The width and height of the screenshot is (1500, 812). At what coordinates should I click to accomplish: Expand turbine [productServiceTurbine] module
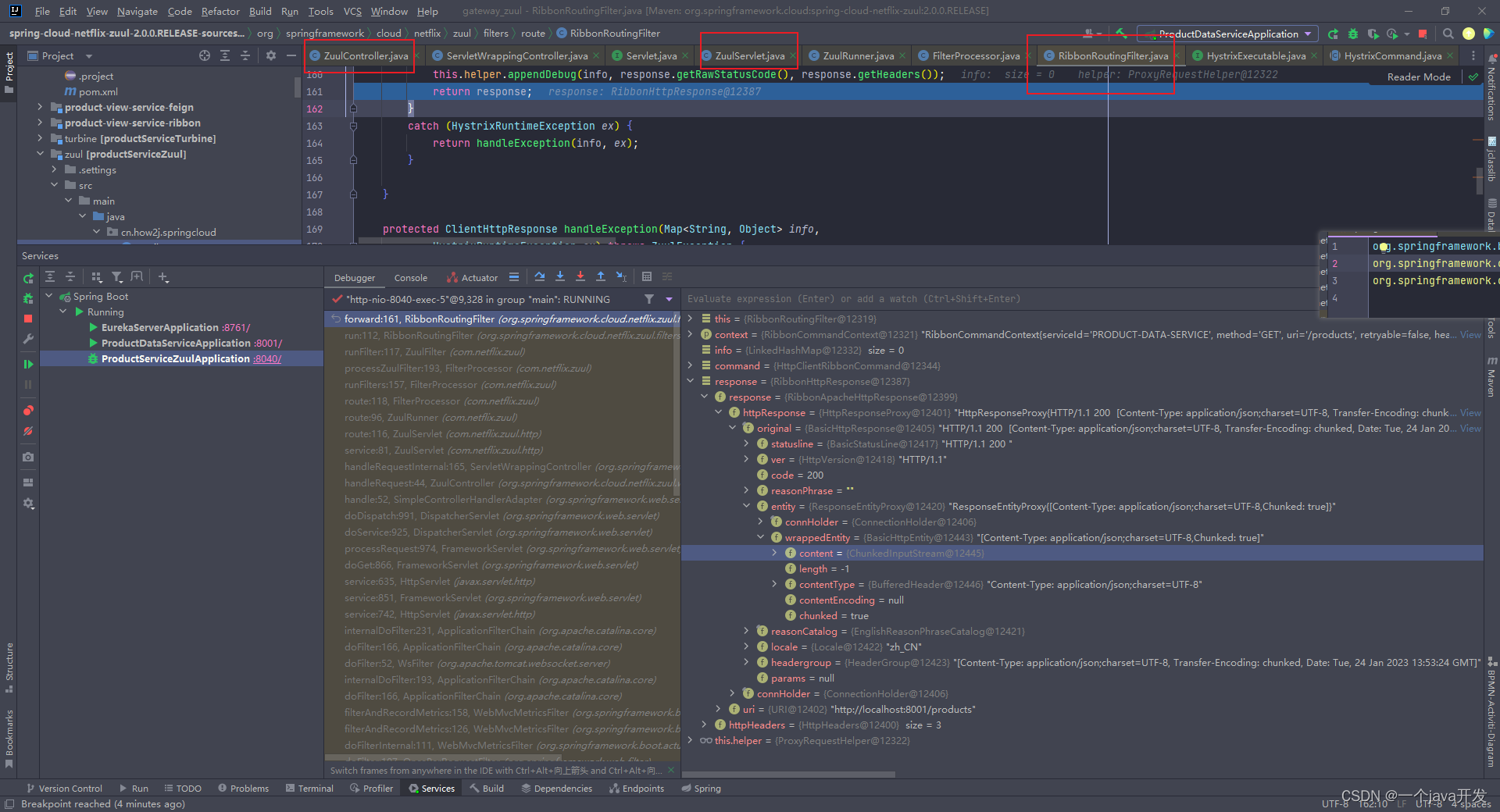pos(40,138)
